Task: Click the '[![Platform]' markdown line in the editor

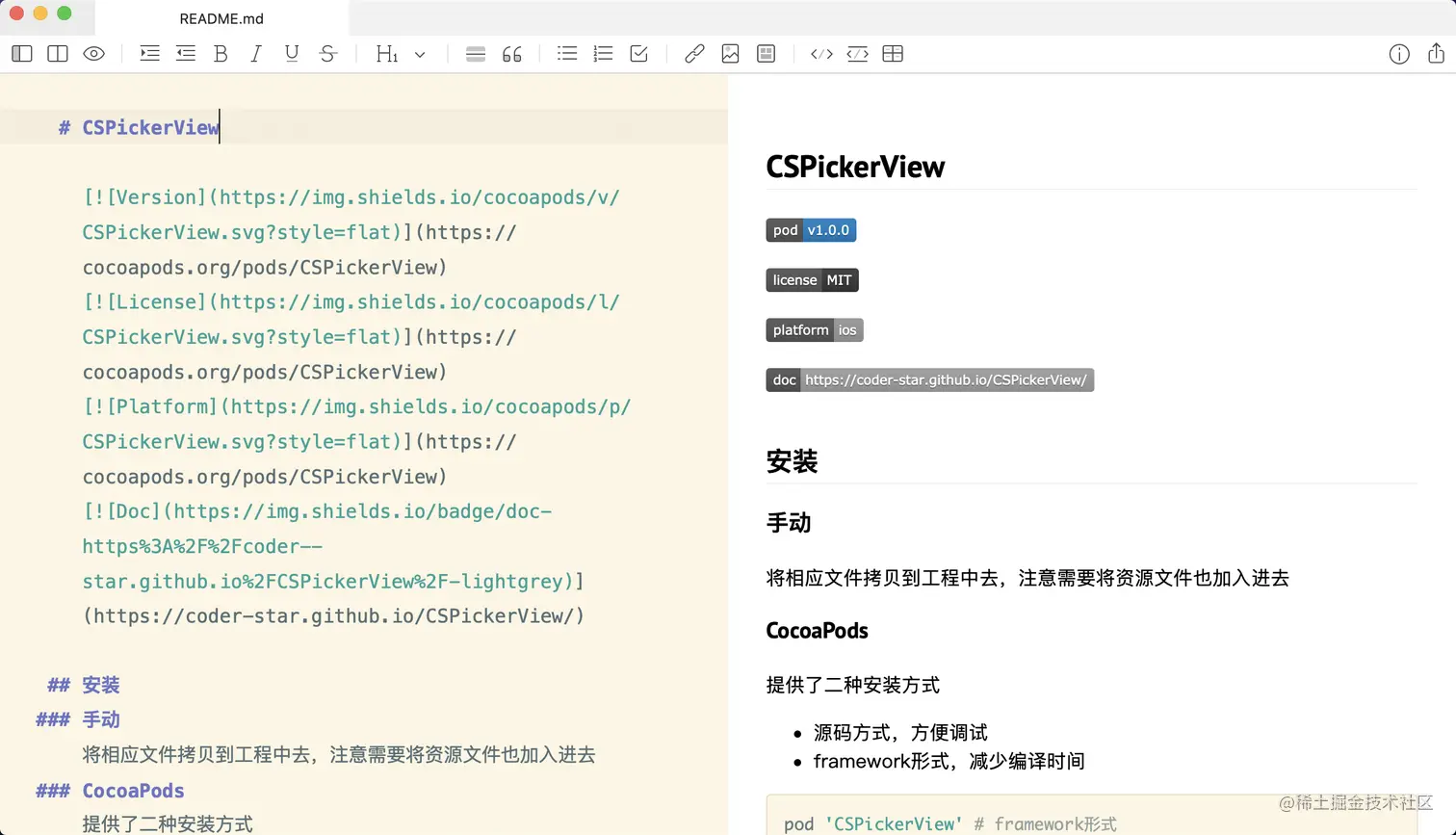Action: 357,406
